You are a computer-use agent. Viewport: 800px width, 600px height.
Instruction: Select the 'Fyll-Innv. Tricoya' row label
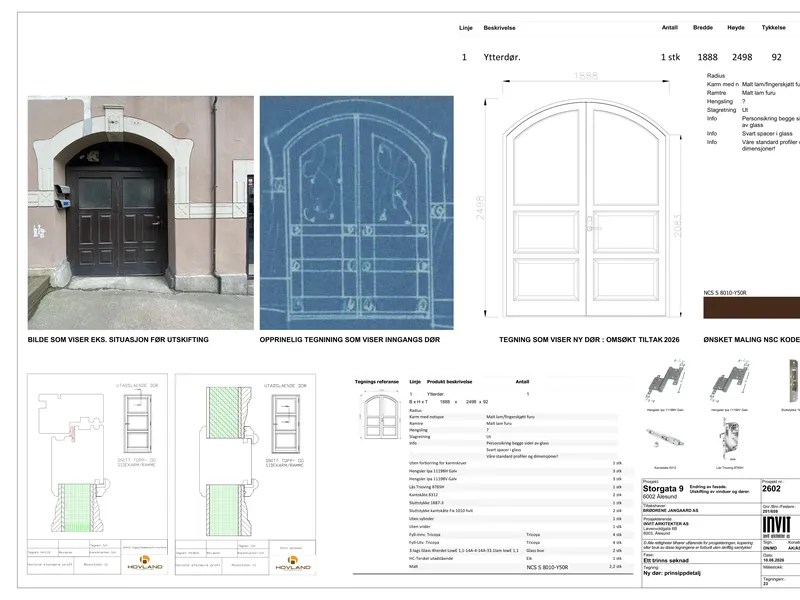(424, 535)
